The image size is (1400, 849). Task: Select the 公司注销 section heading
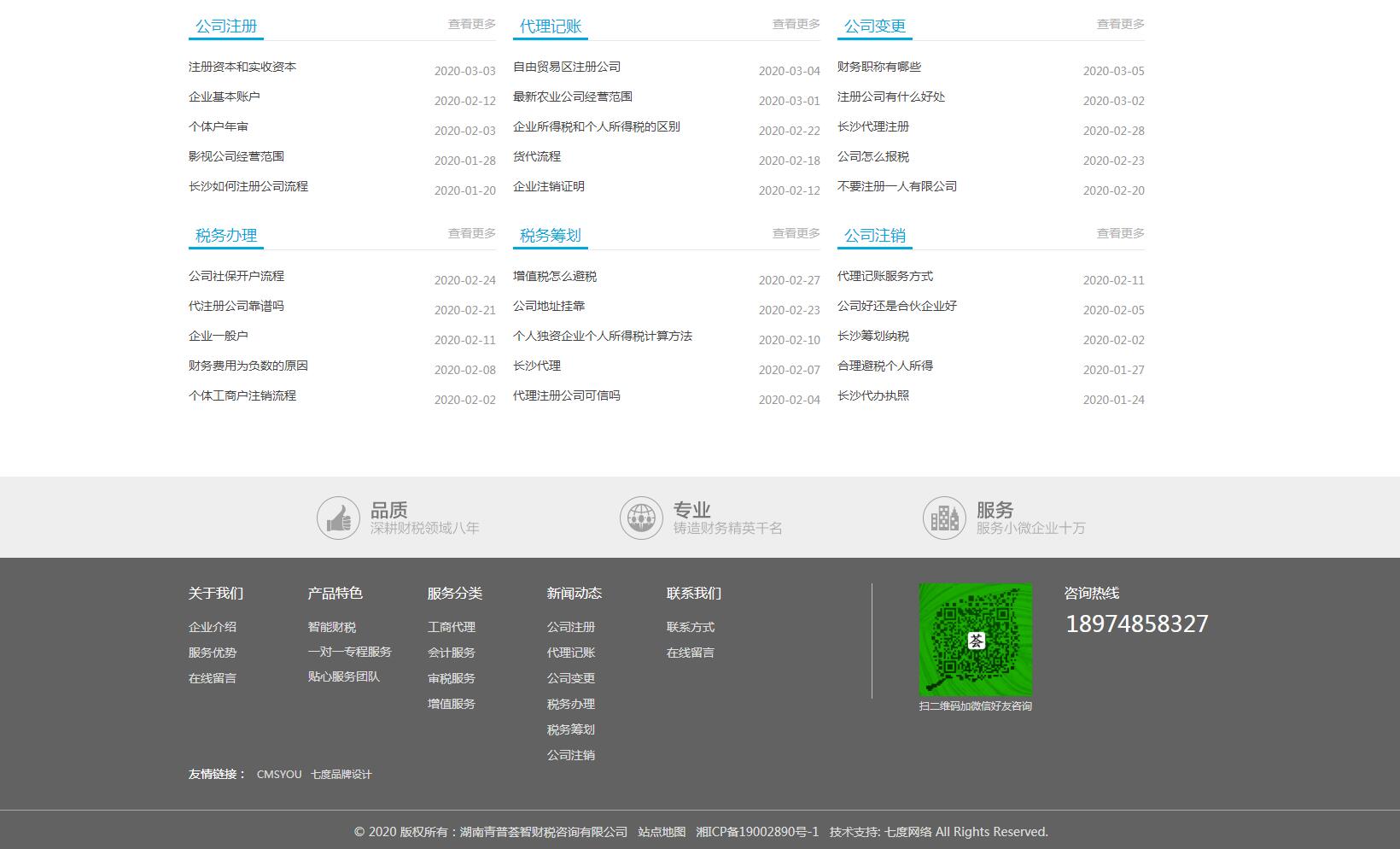[875, 236]
